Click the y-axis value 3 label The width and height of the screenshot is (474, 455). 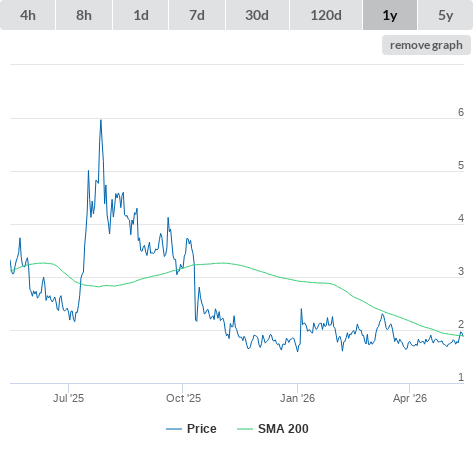pos(461,271)
